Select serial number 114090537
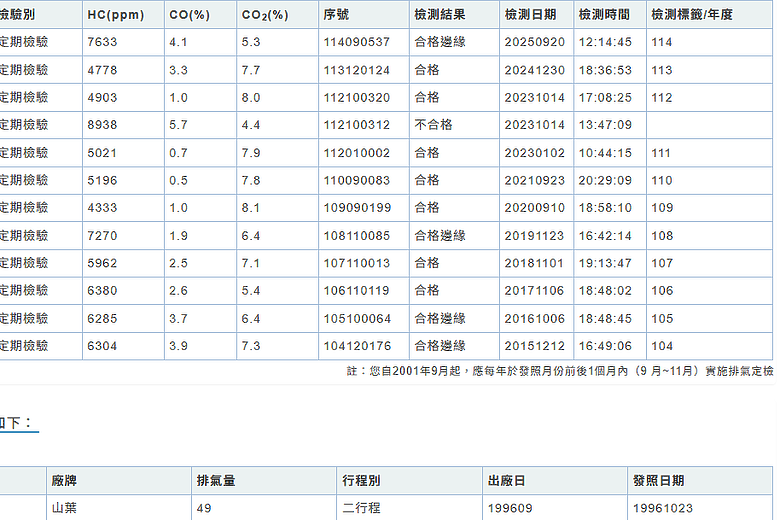Screen dimensions: 780x520 [x=357, y=42]
